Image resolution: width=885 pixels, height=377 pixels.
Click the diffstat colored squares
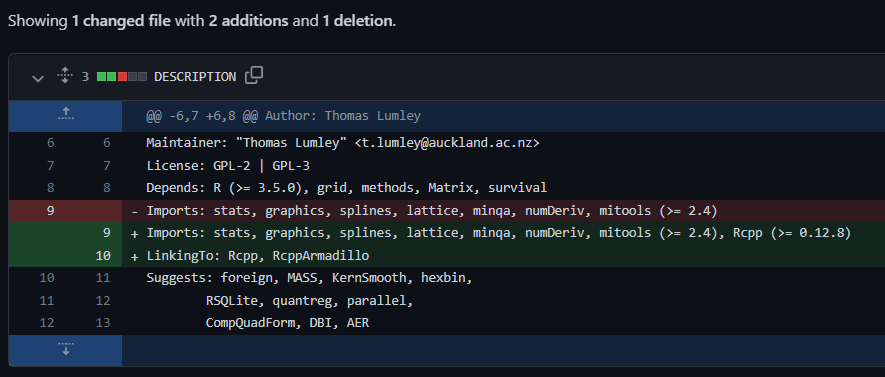point(122,77)
